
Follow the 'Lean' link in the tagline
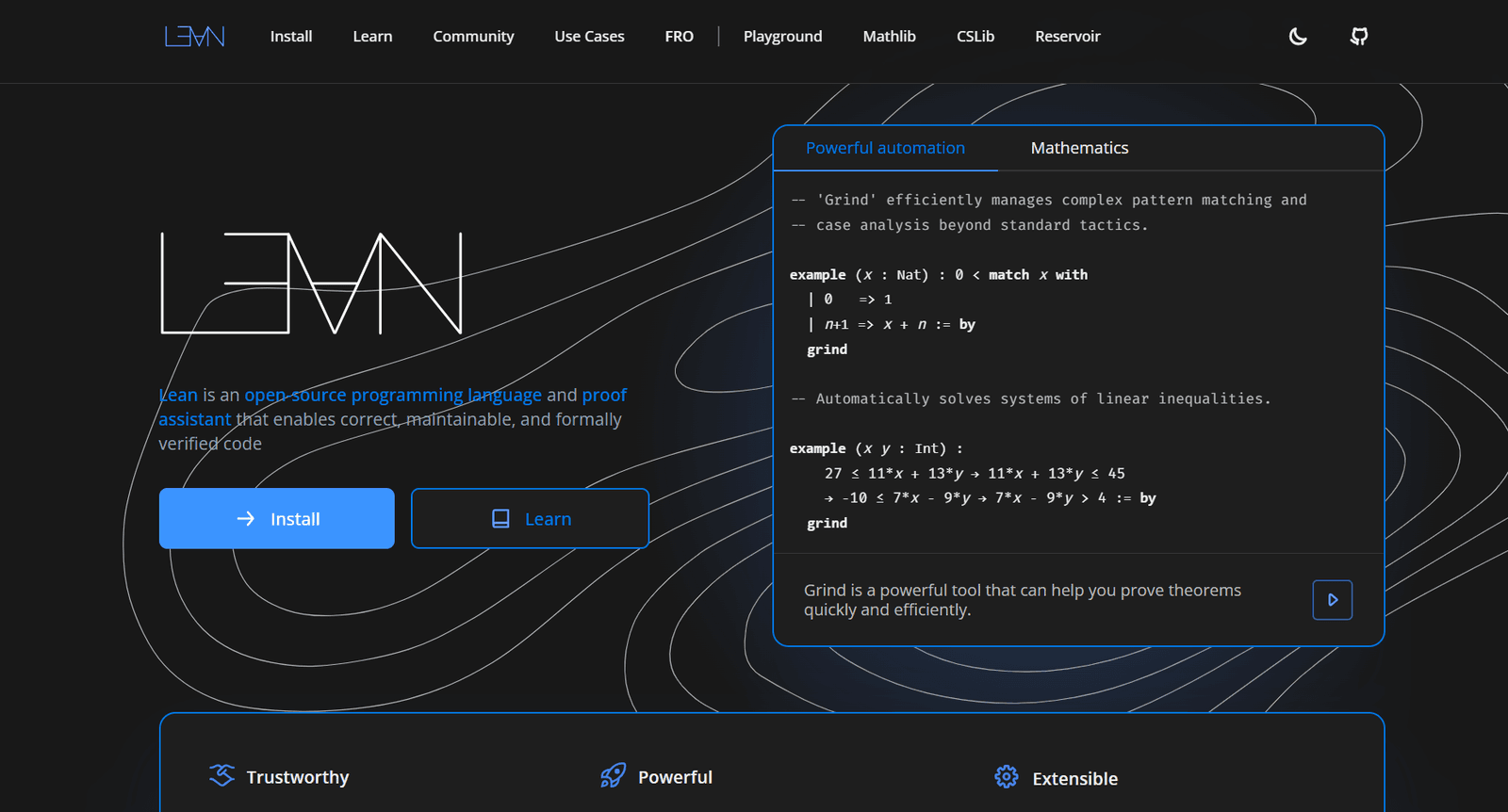tap(178, 395)
